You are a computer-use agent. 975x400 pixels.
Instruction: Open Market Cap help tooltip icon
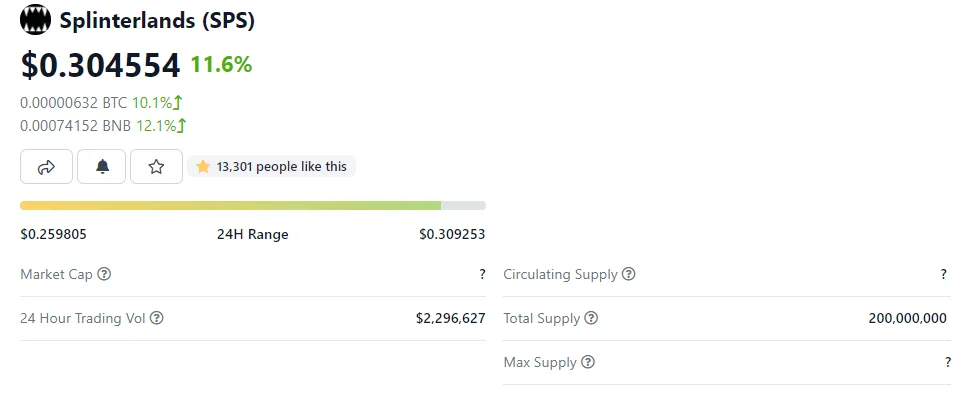point(104,274)
